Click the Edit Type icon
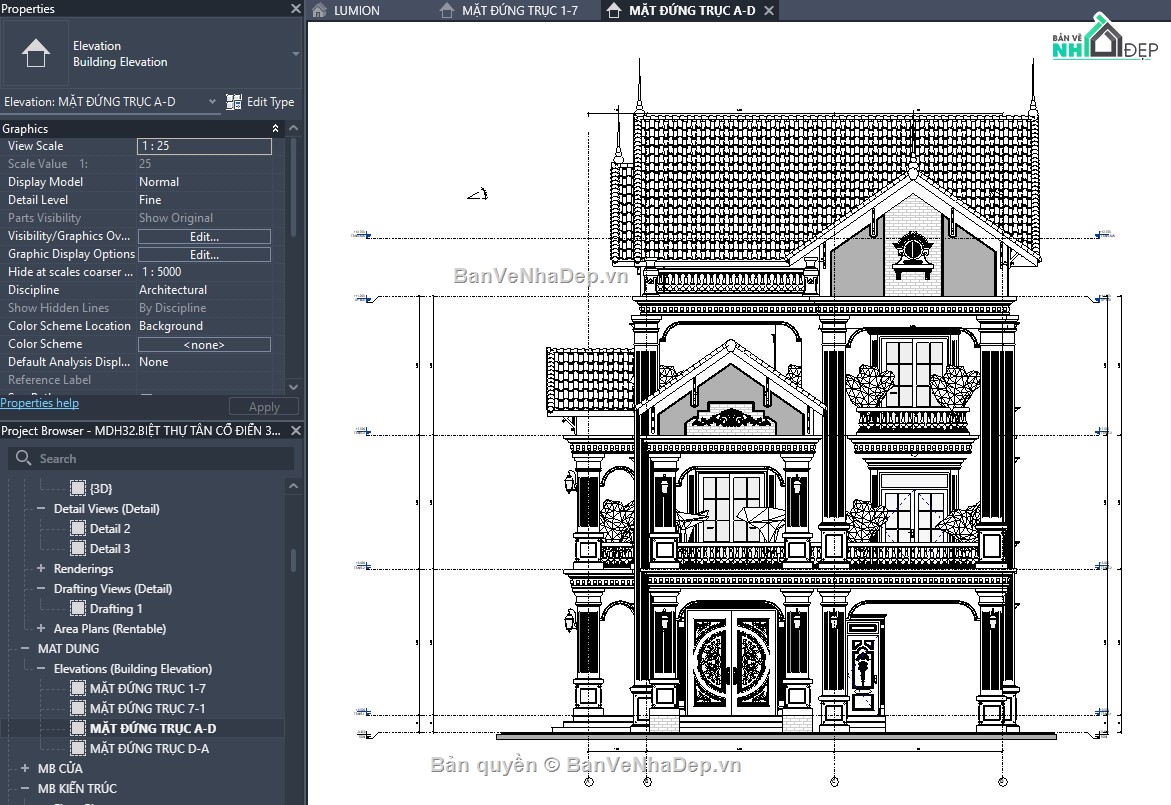This screenshot has height=805, width=1171. pyautogui.click(x=234, y=102)
